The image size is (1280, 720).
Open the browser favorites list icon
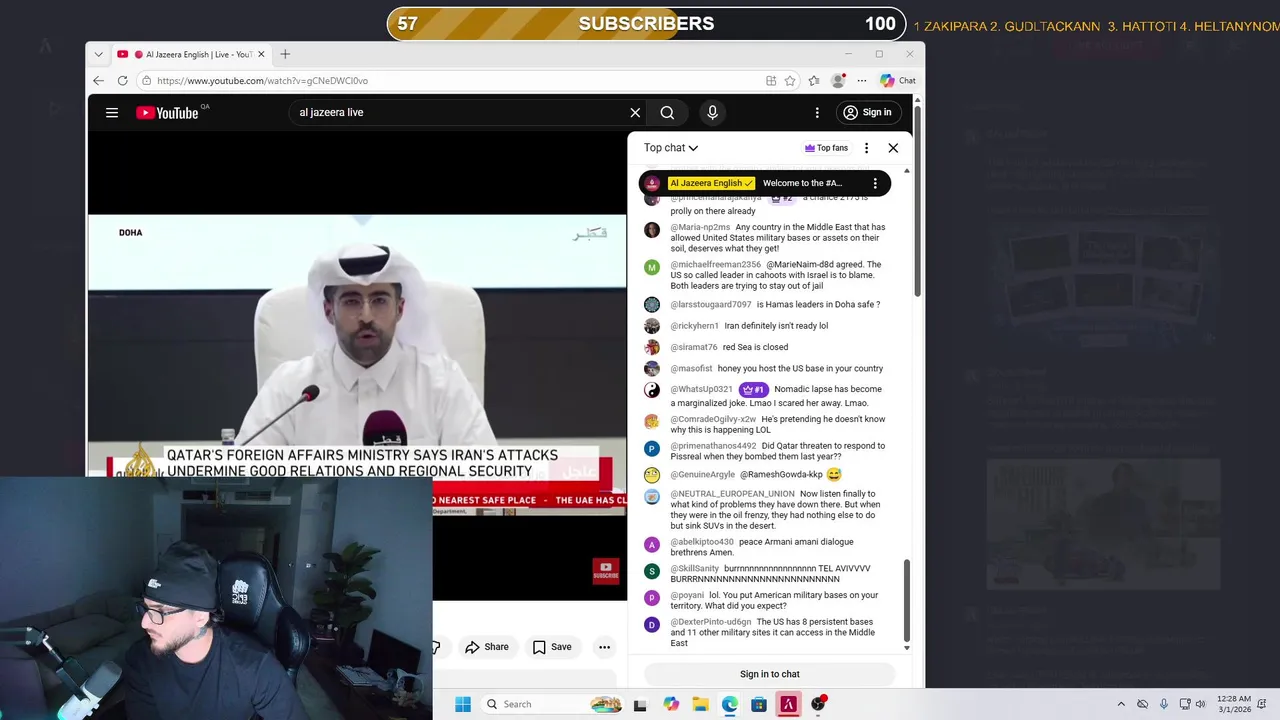tap(814, 81)
